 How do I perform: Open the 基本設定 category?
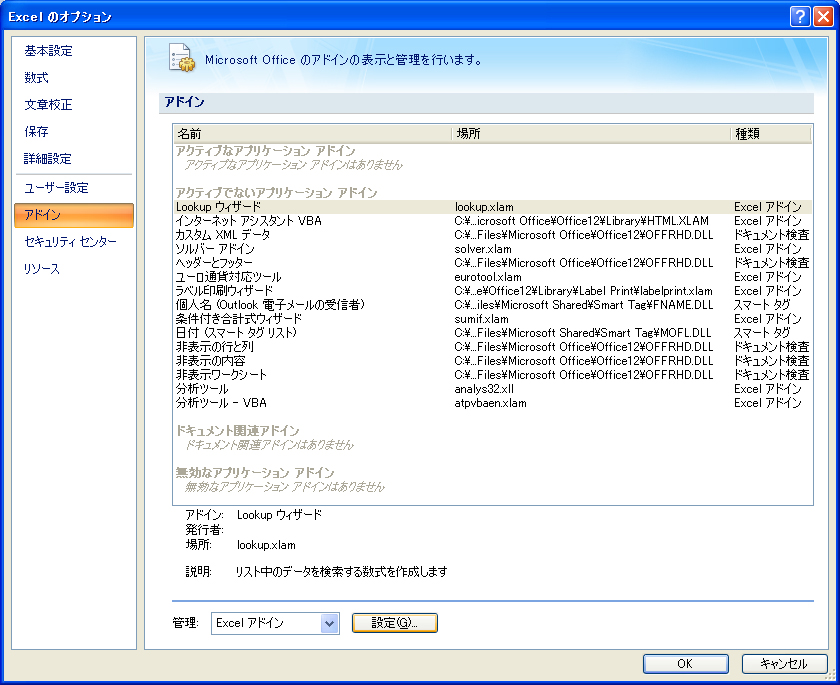49,51
